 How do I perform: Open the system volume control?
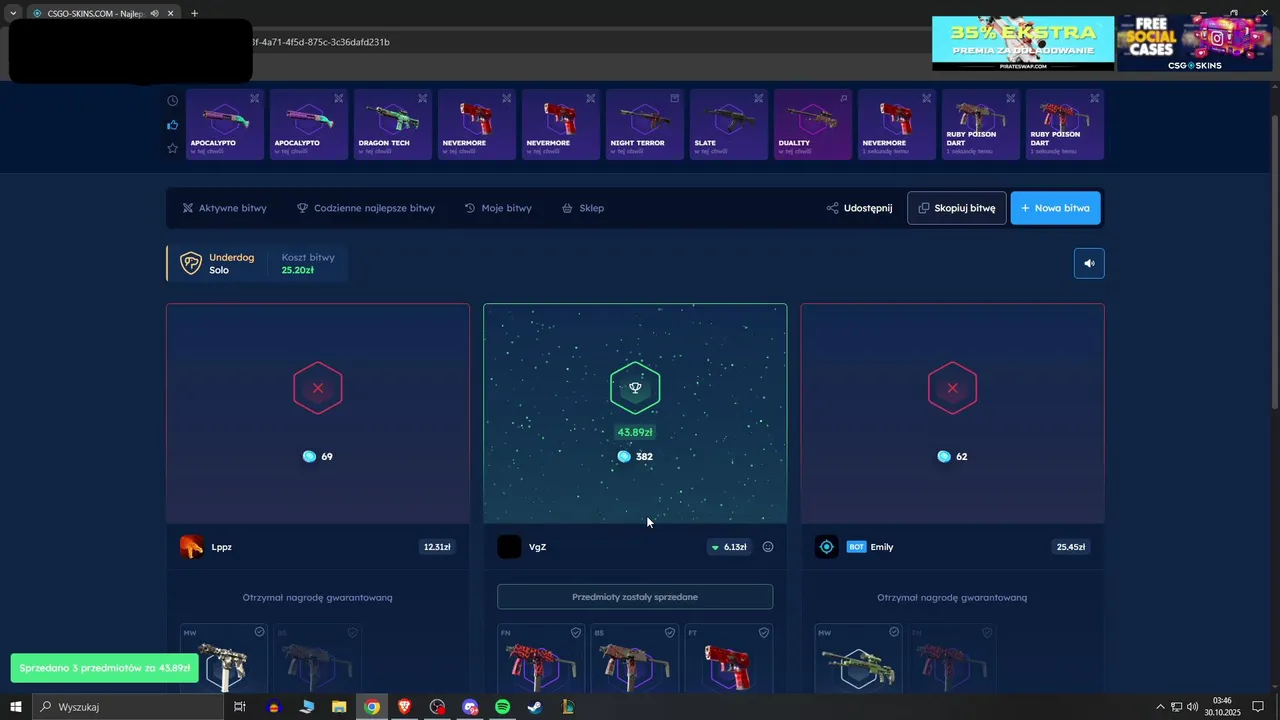pyautogui.click(x=1192, y=707)
